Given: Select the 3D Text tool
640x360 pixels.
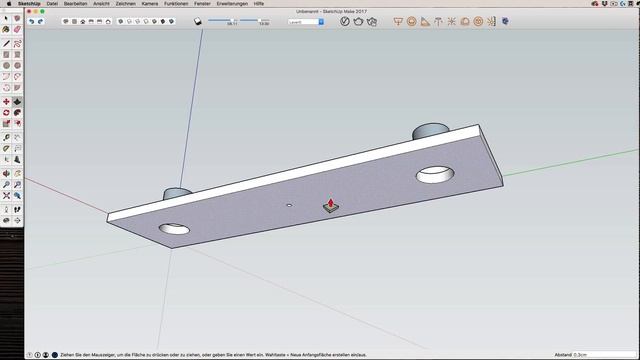Looking at the screenshot, I should [x=17, y=160].
